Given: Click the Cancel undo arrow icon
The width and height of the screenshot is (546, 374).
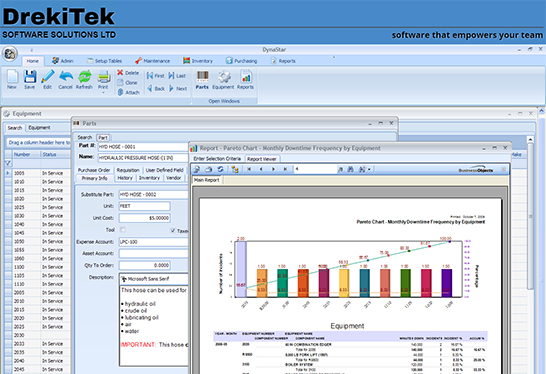Looking at the screenshot, I should tap(66, 76).
